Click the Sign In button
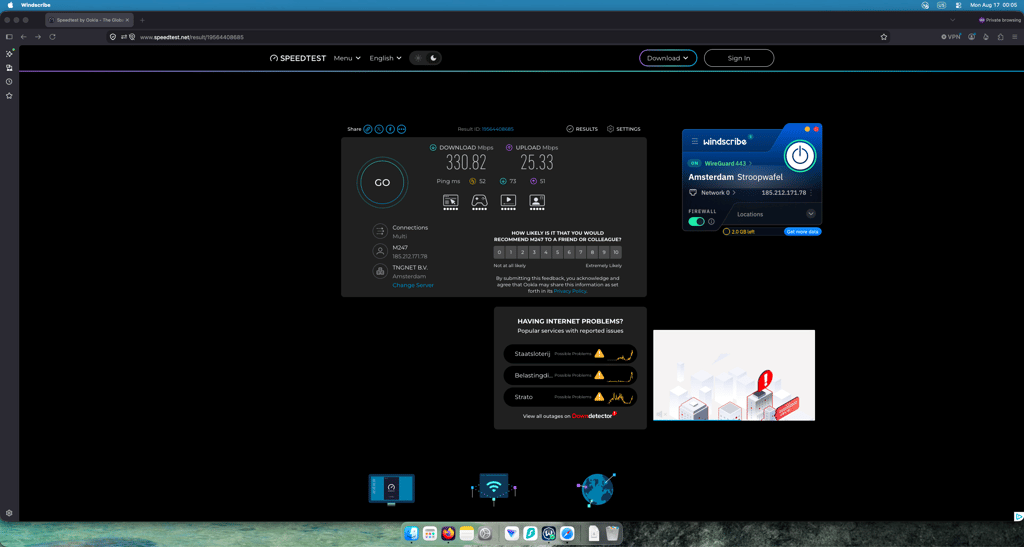Screen dimensions: 1024x547 [x=739, y=58]
